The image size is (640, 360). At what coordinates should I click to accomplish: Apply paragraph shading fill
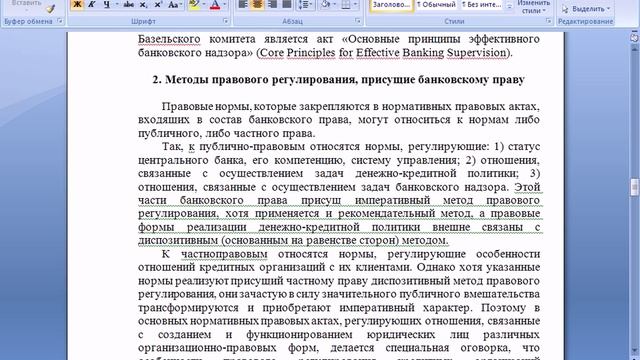click(x=326, y=4)
